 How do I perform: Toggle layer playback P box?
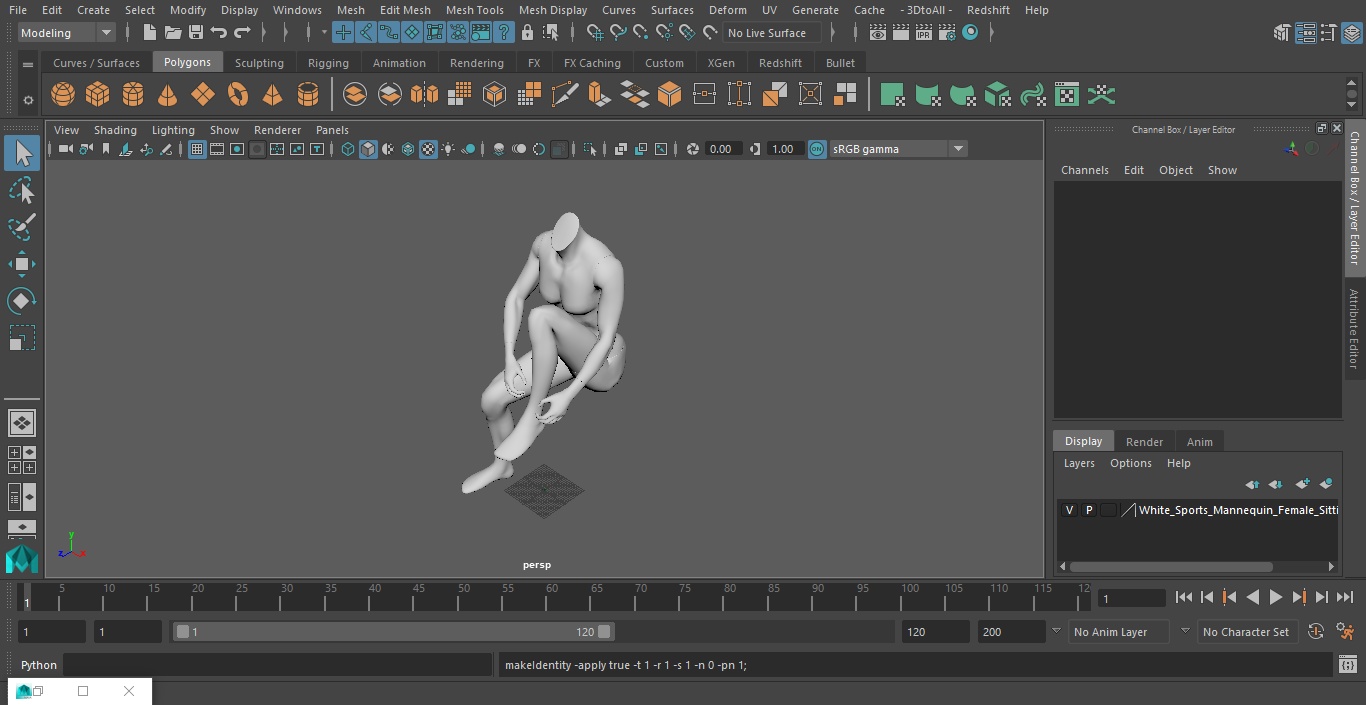(1089, 510)
